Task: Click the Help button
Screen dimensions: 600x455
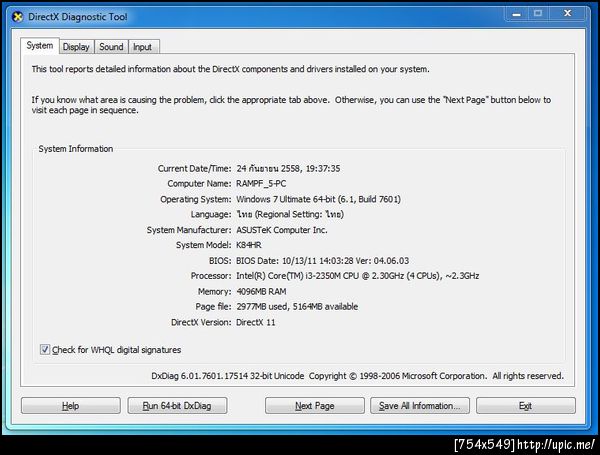Action: 71,406
